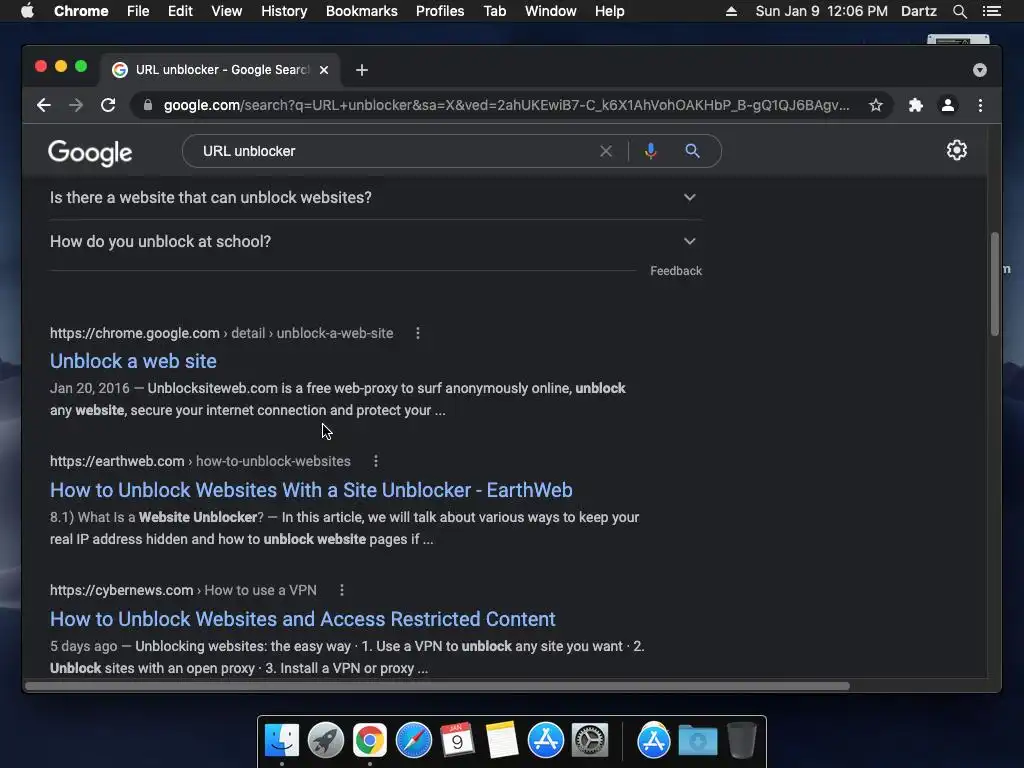Open the Chrome profile avatar
Image resolution: width=1024 pixels, height=768 pixels.
948,105
